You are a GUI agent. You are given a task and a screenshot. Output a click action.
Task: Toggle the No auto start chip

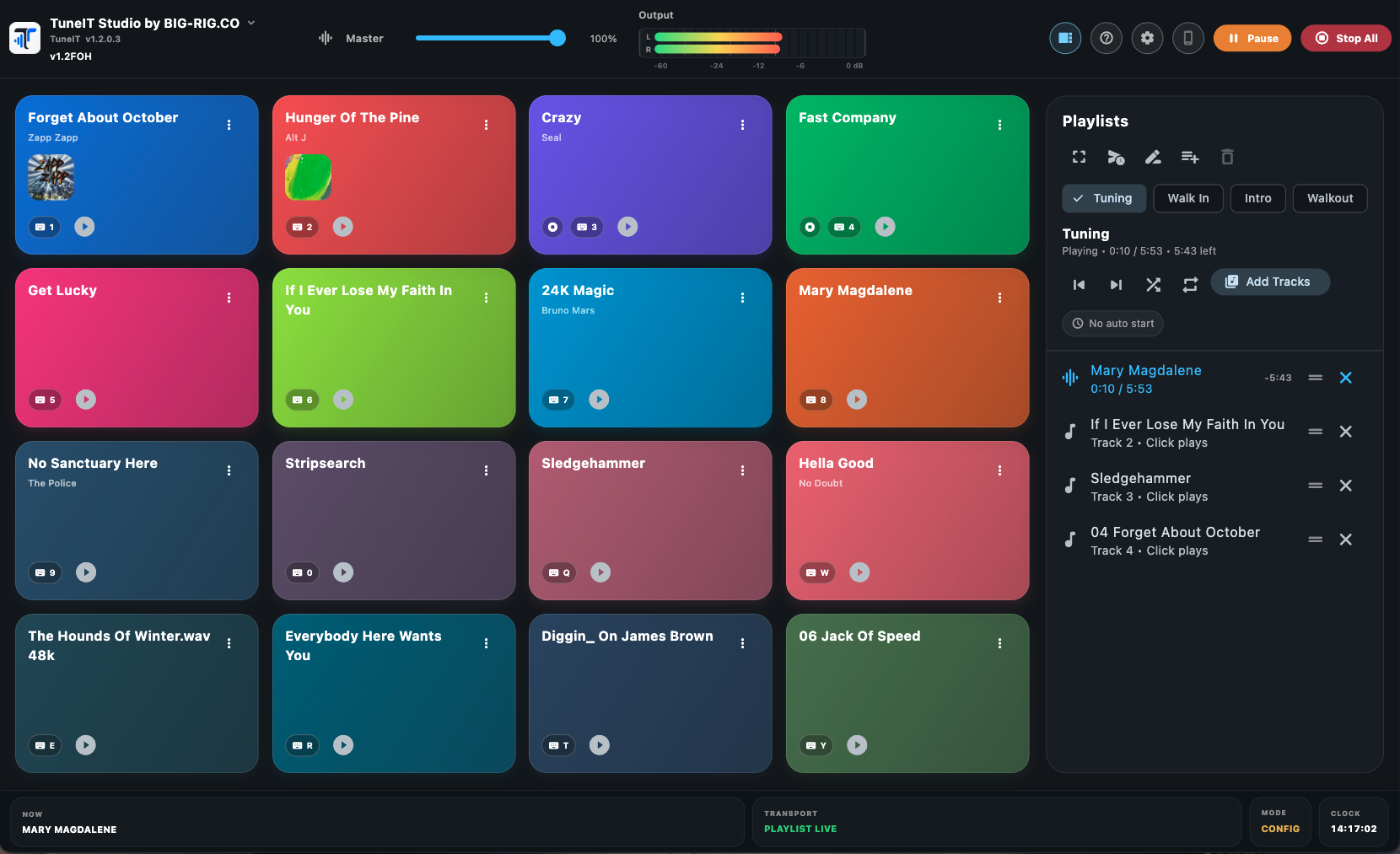point(1113,324)
